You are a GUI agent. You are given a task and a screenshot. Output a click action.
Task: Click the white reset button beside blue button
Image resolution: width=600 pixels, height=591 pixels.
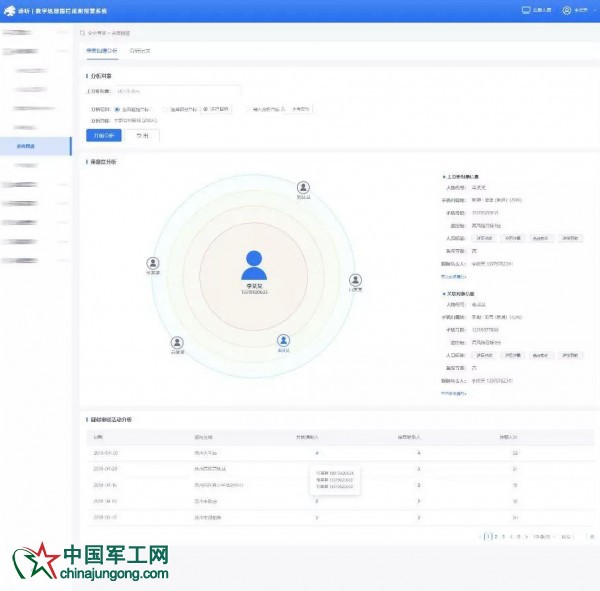pyautogui.click(x=140, y=135)
